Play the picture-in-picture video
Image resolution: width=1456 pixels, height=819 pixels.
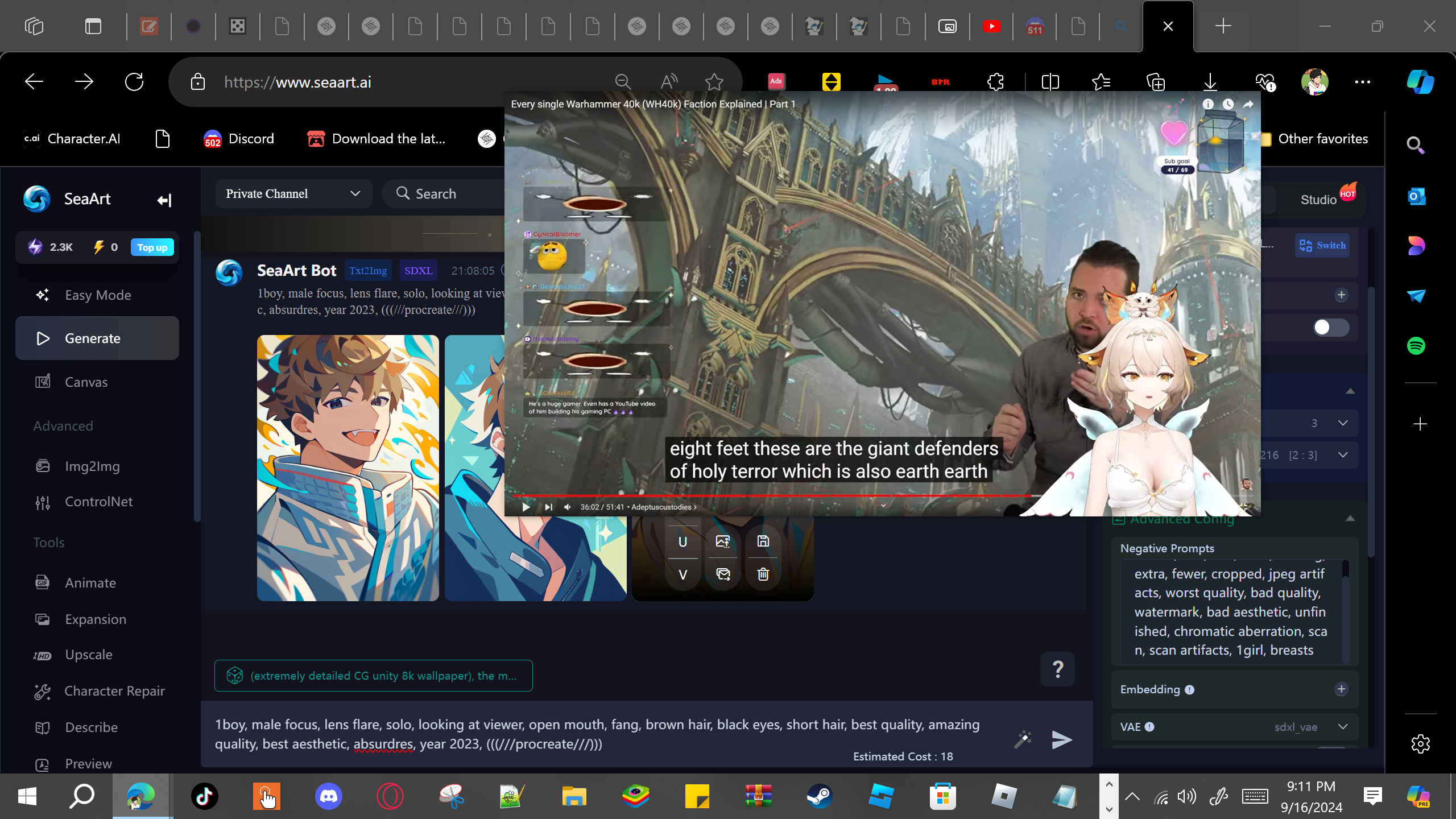pos(526,507)
